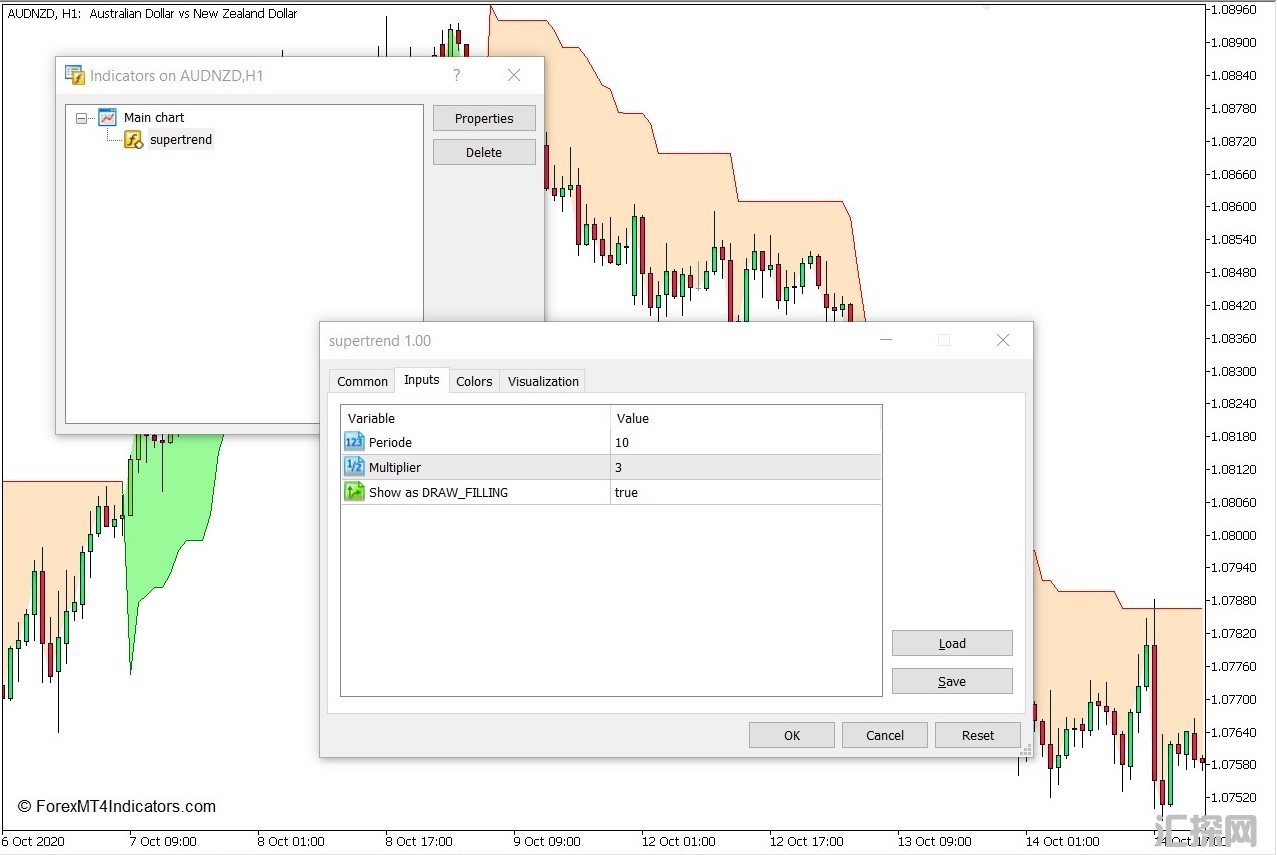Click the help question mark button

[457, 75]
